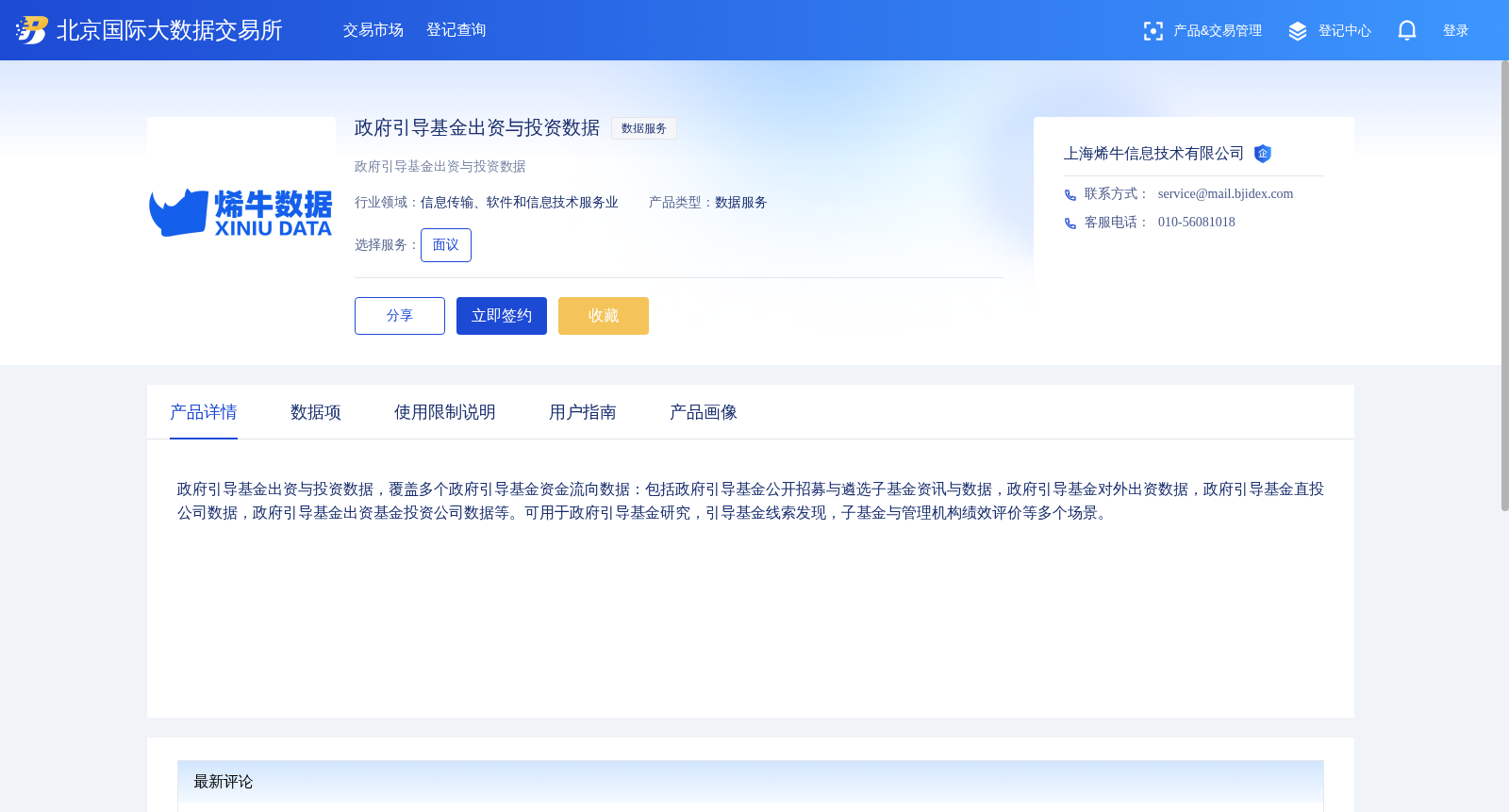Click the Beijing data exchange logo icon

[31, 30]
